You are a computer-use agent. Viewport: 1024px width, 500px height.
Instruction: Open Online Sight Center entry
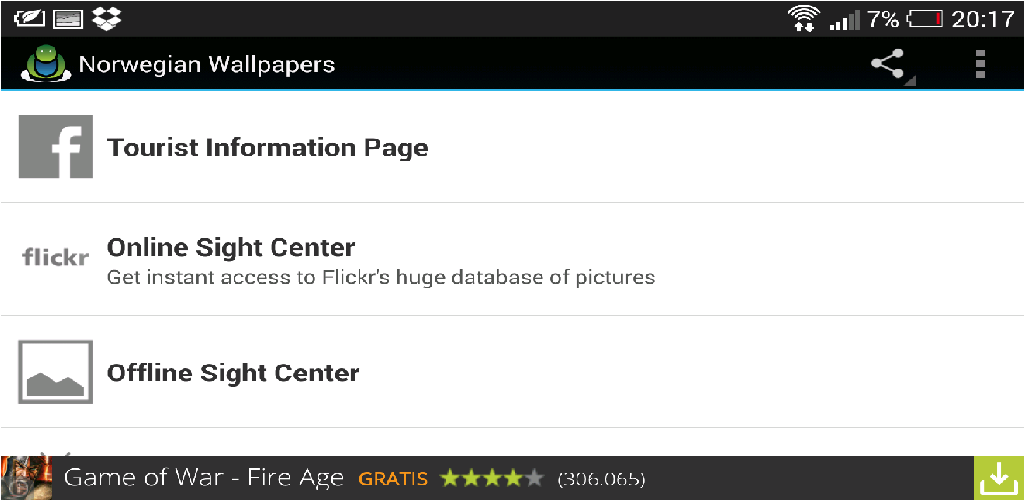point(231,247)
